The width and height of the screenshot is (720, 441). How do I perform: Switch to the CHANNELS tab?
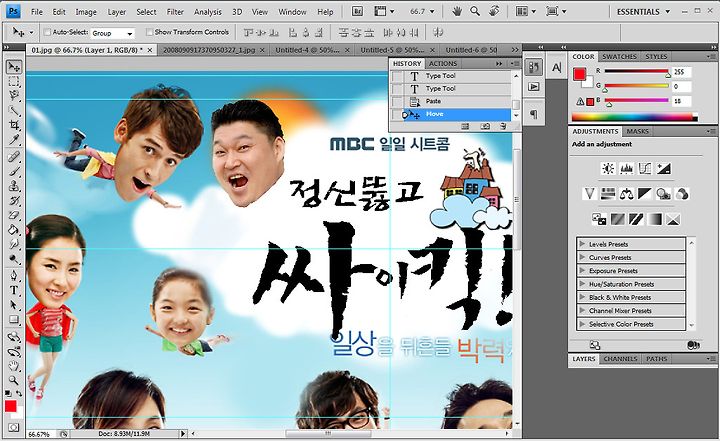pos(620,359)
